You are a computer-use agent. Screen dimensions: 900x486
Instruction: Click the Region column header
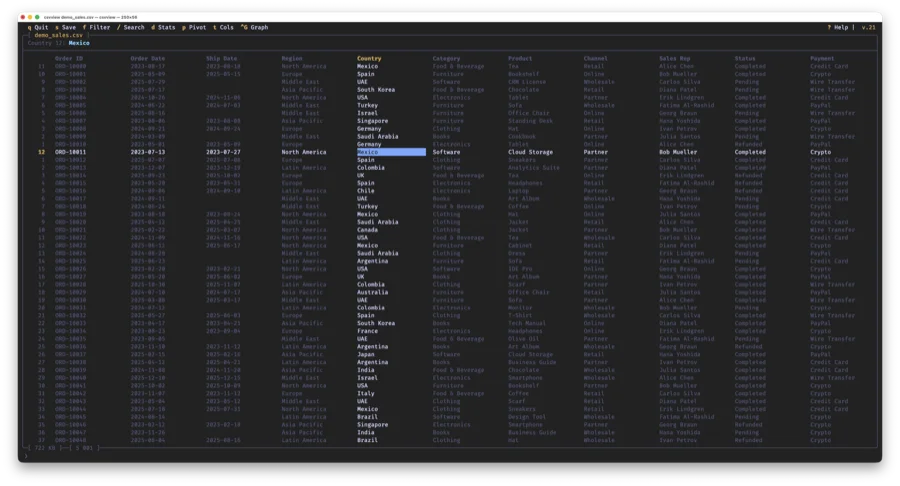pos(292,58)
